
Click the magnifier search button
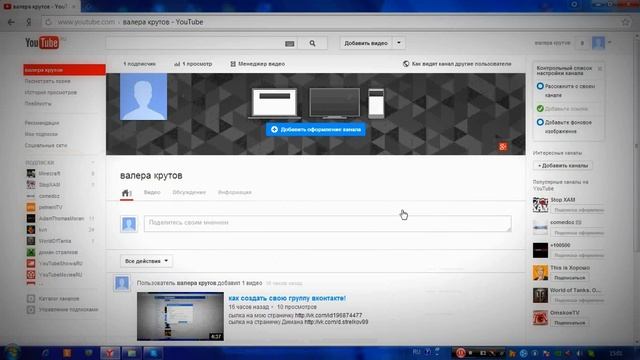click(312, 43)
